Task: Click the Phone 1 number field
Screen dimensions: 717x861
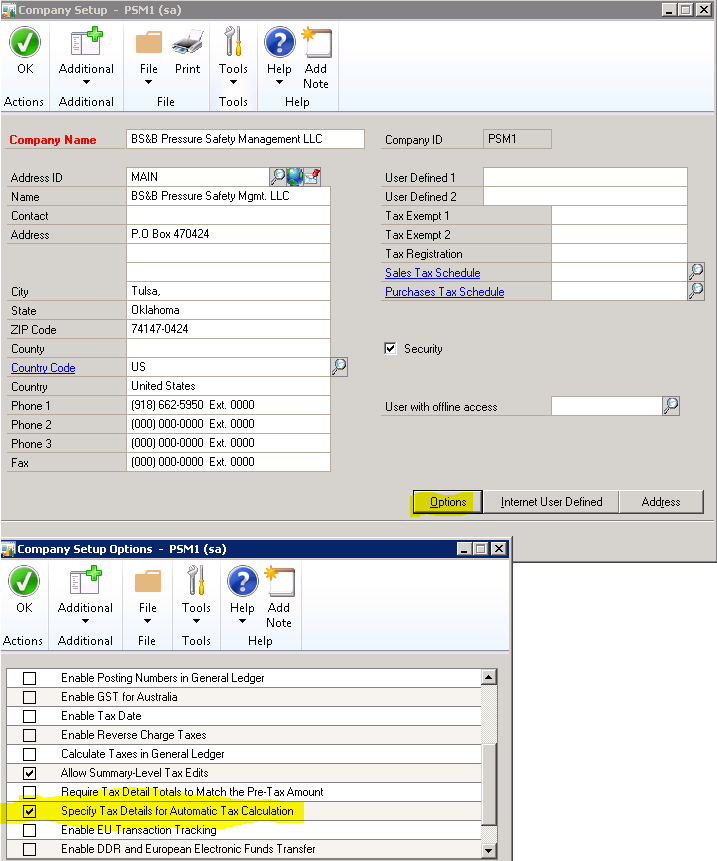Action: point(228,405)
